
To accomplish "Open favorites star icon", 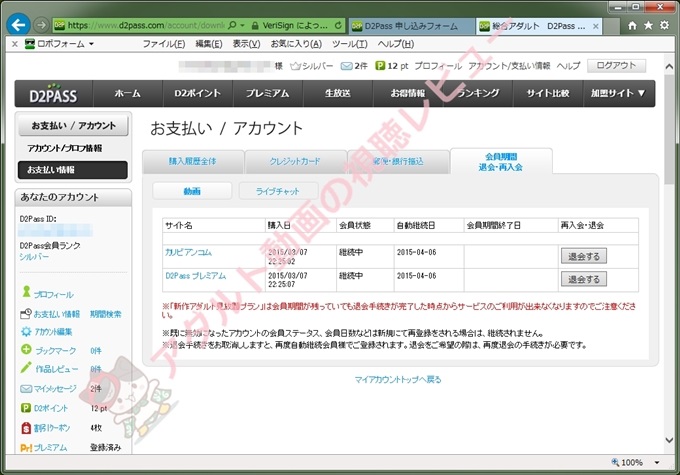I will click(x=648, y=25).
